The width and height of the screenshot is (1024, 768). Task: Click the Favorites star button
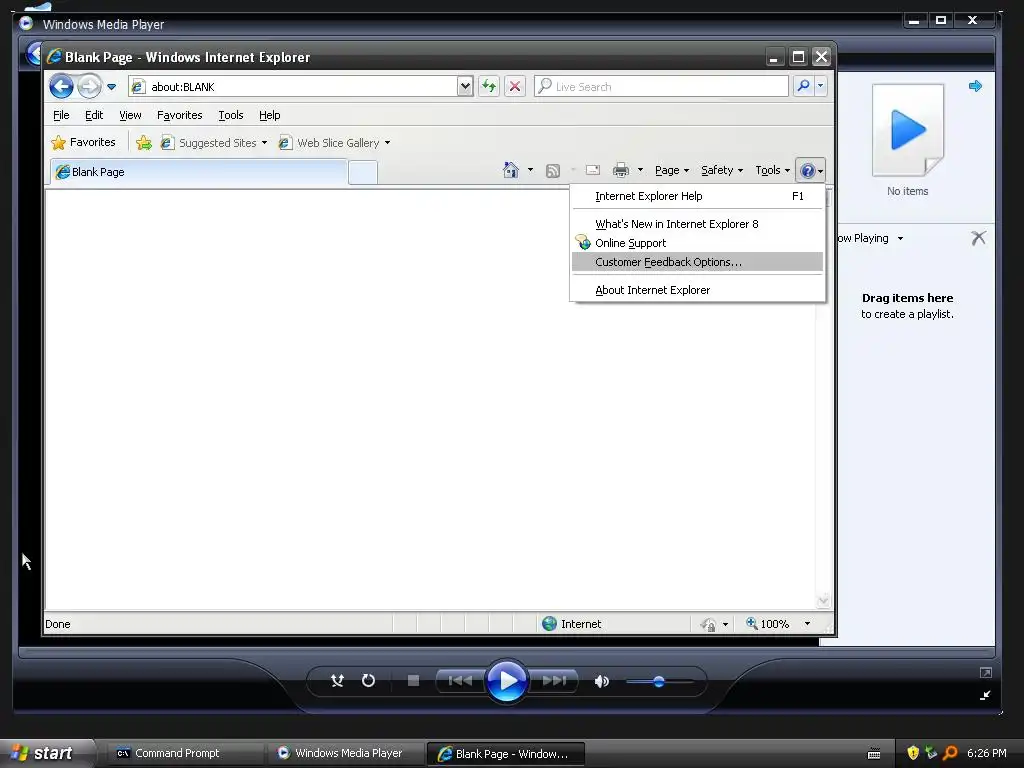84,142
